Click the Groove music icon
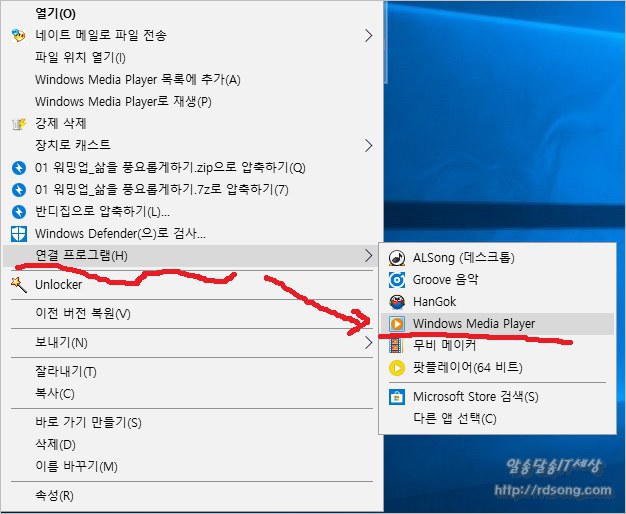This screenshot has height=514, width=626. 397,280
